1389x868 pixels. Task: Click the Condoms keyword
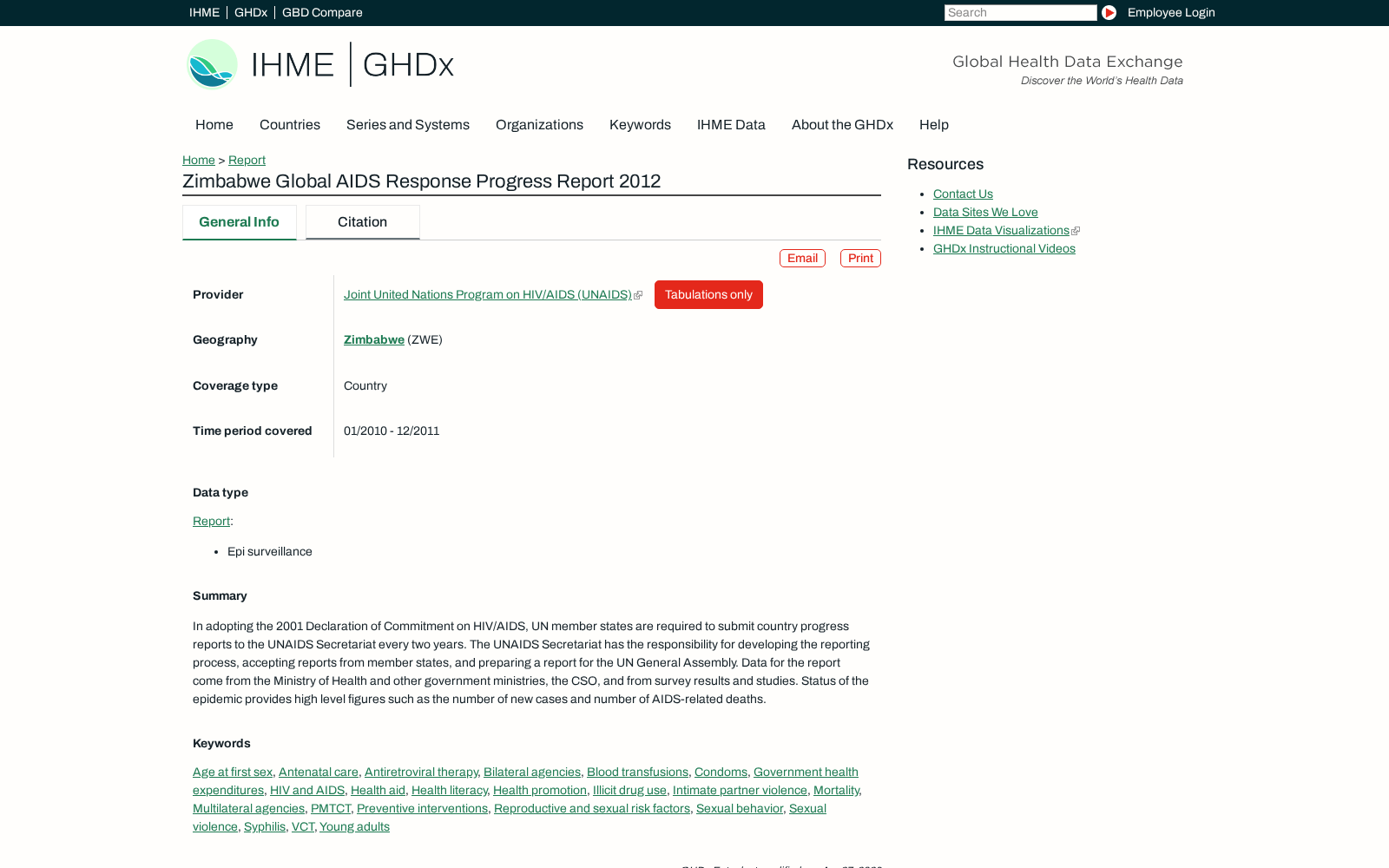coord(721,772)
